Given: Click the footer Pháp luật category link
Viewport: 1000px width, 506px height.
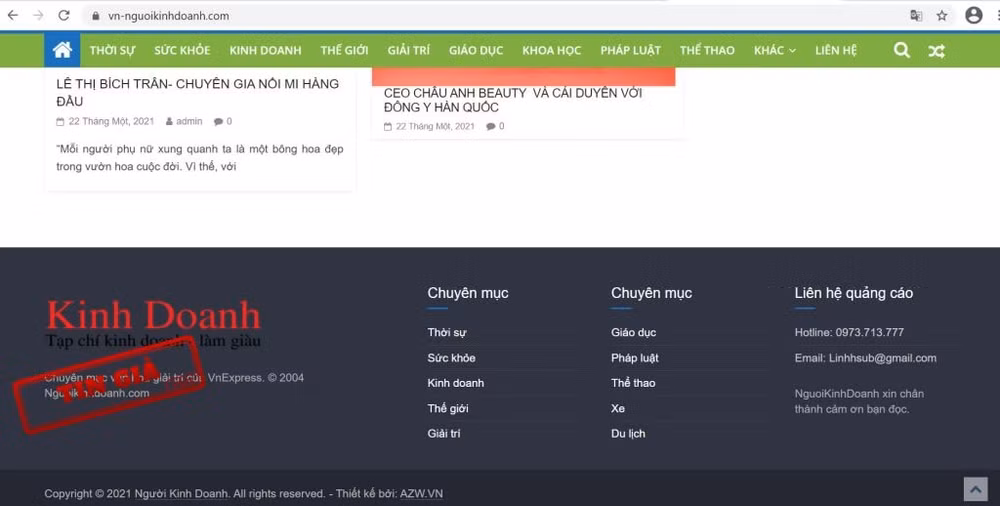Looking at the screenshot, I should pos(635,358).
